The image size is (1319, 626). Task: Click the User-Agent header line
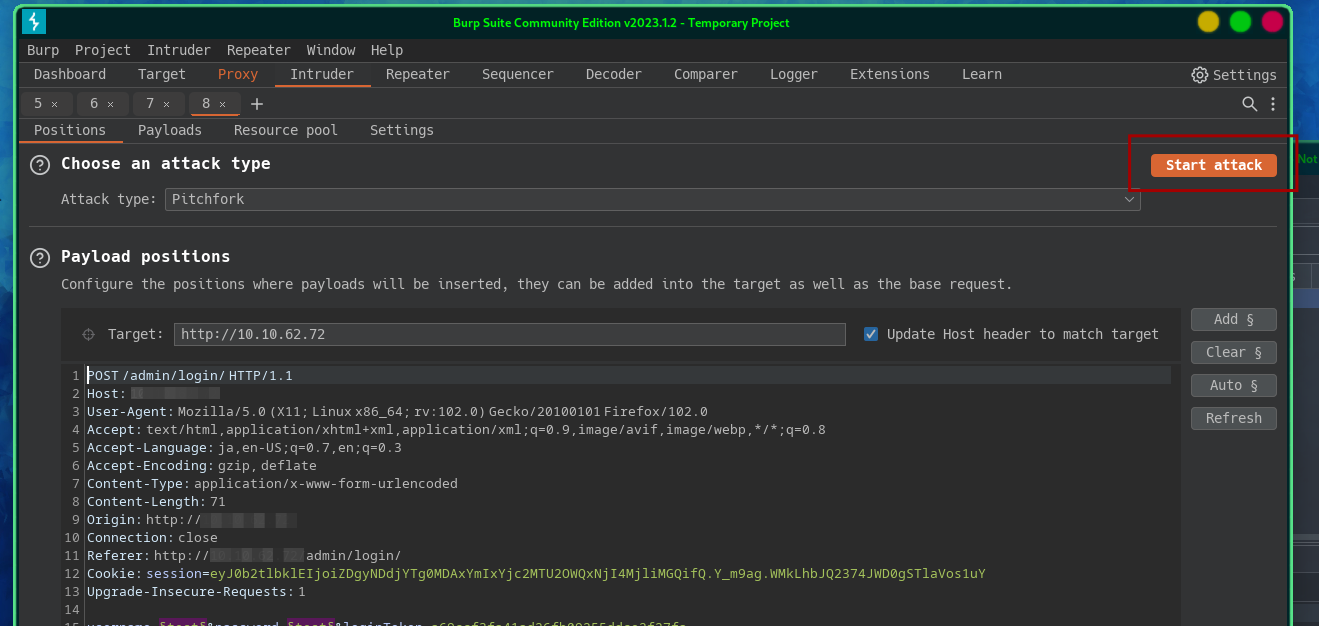tap(397, 412)
